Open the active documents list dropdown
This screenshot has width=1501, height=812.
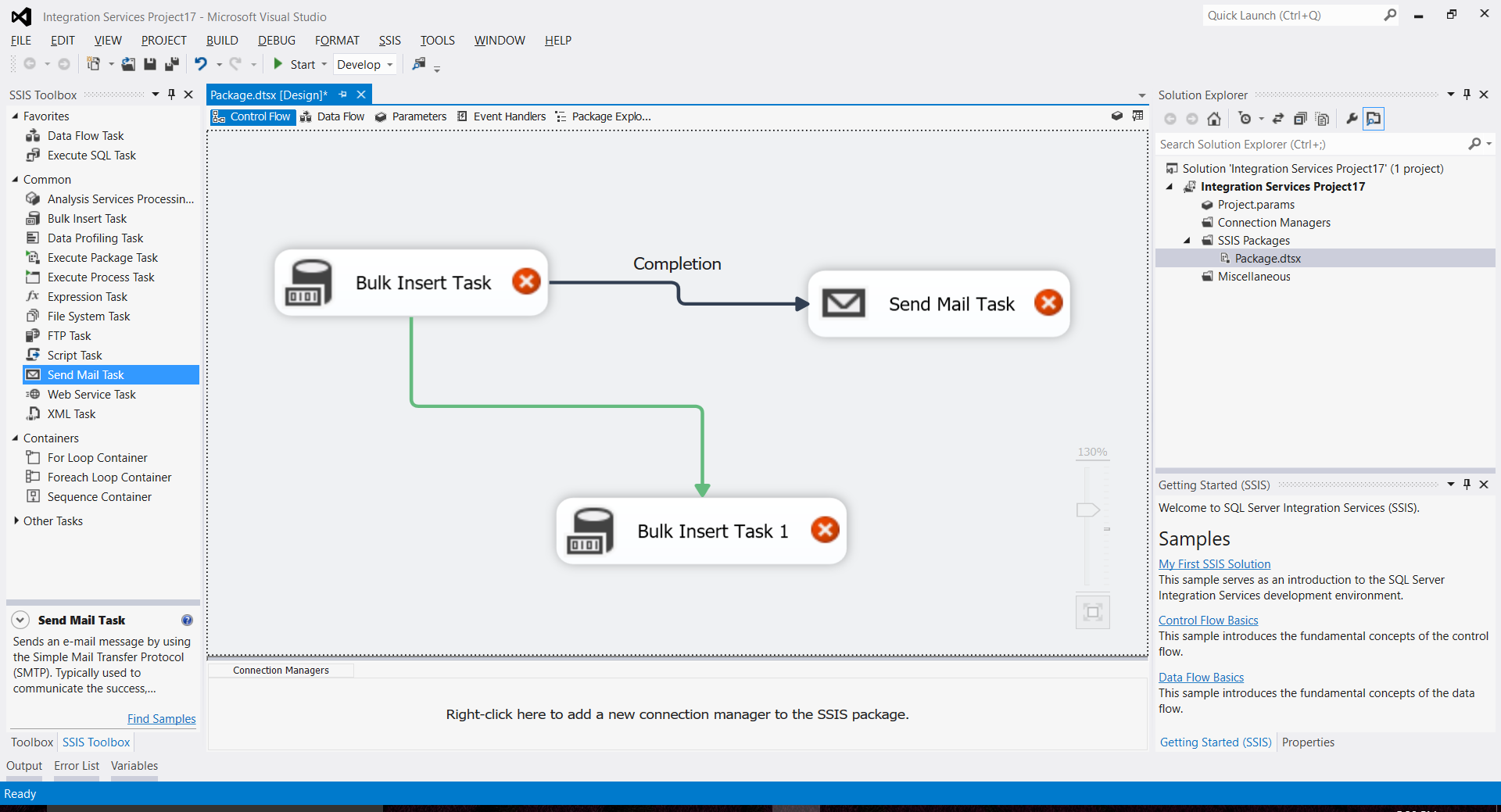(1141, 95)
